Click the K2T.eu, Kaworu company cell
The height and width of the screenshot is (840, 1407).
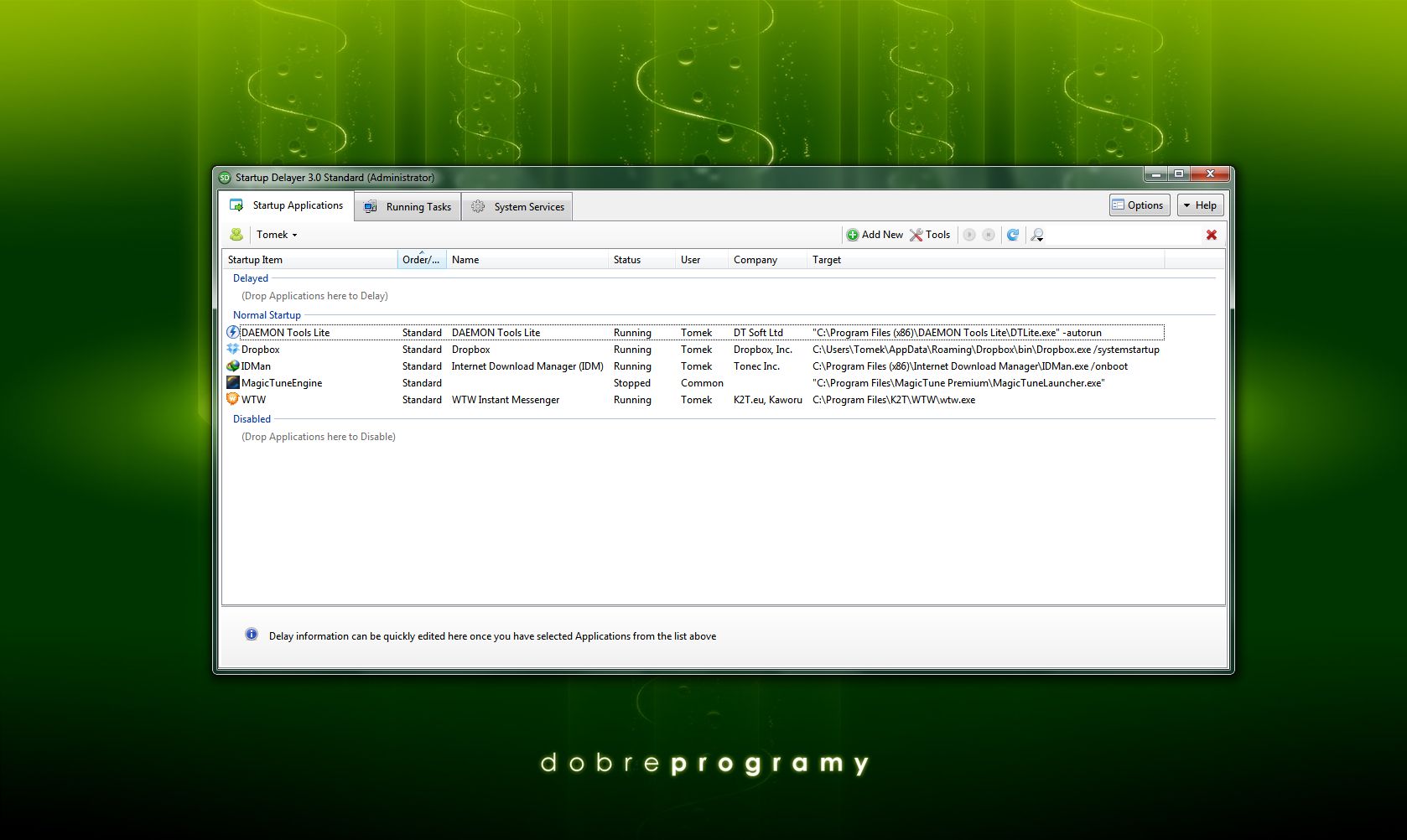768,400
